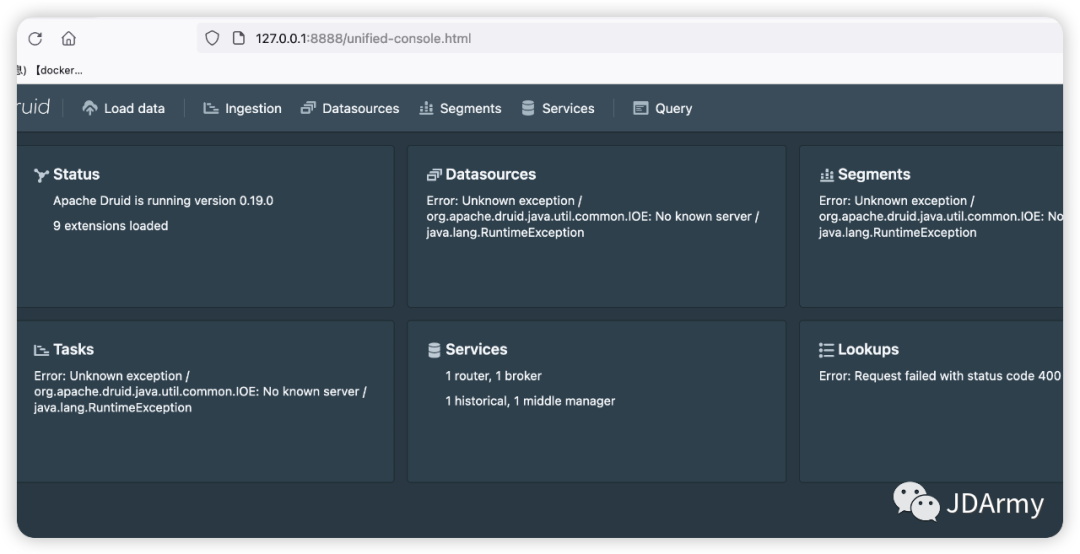1080x554 pixels.
Task: Click the Status card branch icon
Action: pos(41,175)
